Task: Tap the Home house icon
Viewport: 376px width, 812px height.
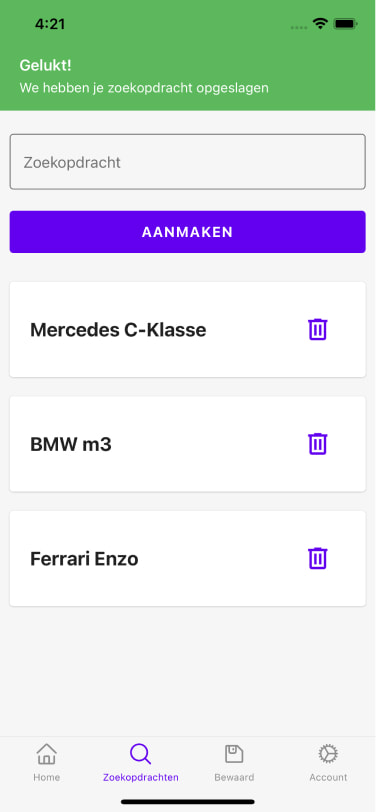Action: click(x=47, y=753)
